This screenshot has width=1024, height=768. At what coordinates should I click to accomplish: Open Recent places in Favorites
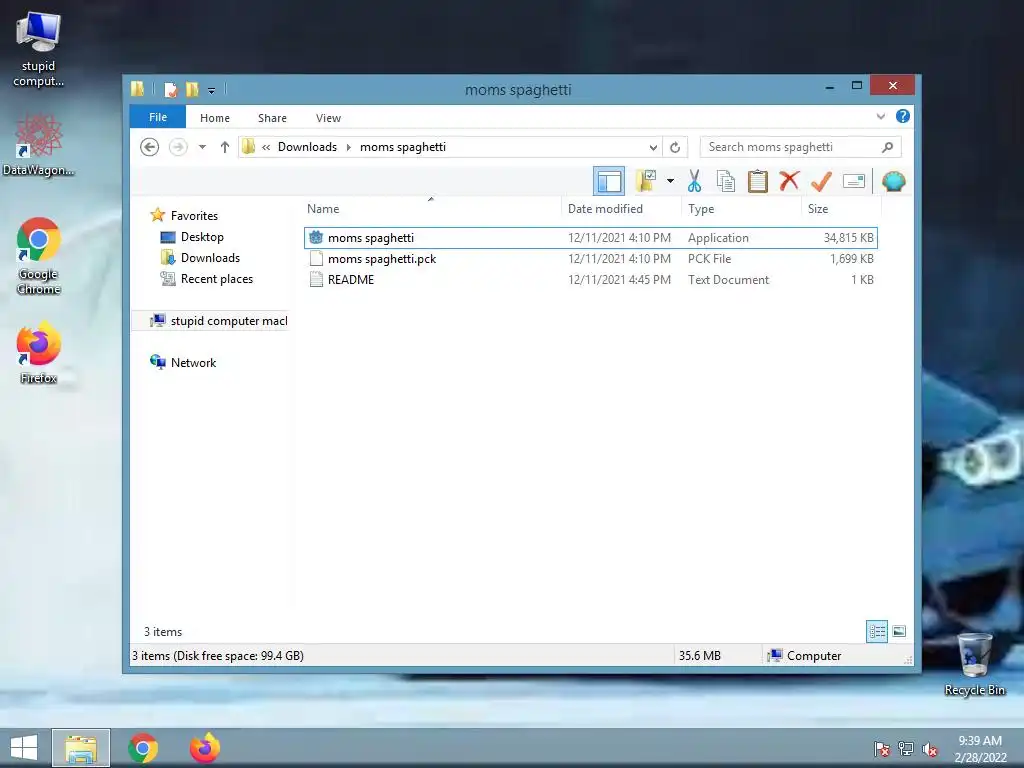click(217, 279)
